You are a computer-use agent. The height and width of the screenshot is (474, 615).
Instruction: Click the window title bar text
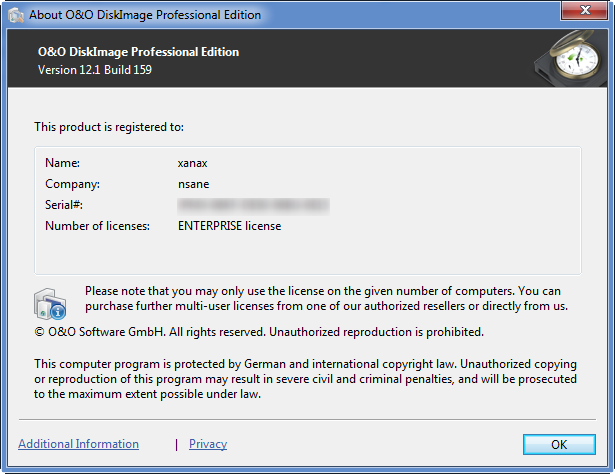(147, 15)
